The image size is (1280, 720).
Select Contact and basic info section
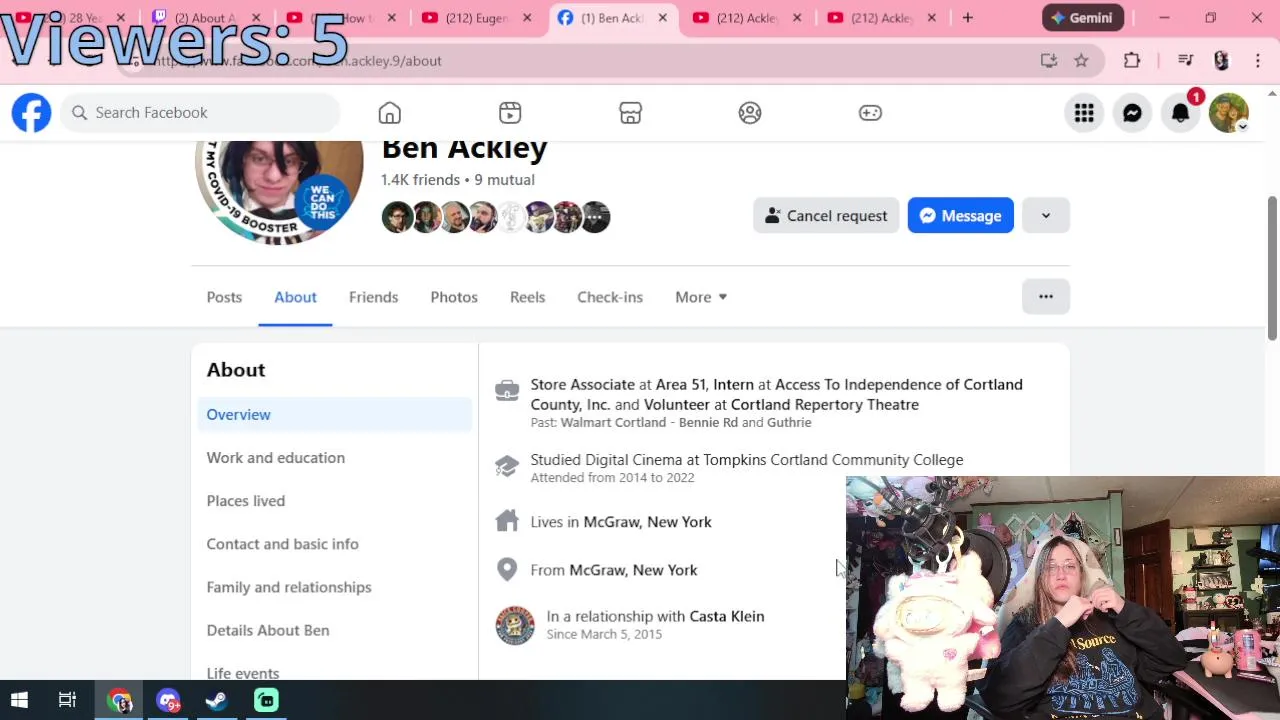[x=335, y=544]
